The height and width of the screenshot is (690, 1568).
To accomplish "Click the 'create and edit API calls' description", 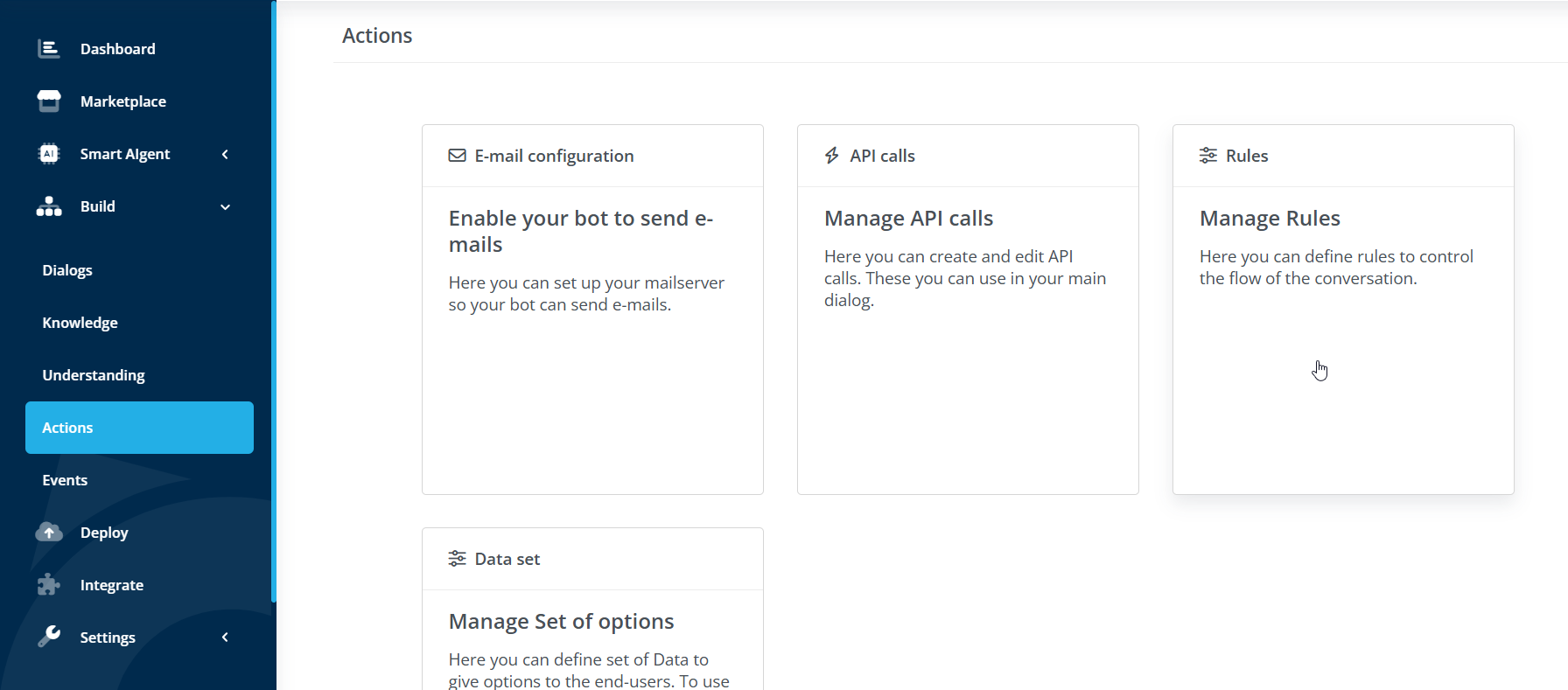I will point(965,278).
